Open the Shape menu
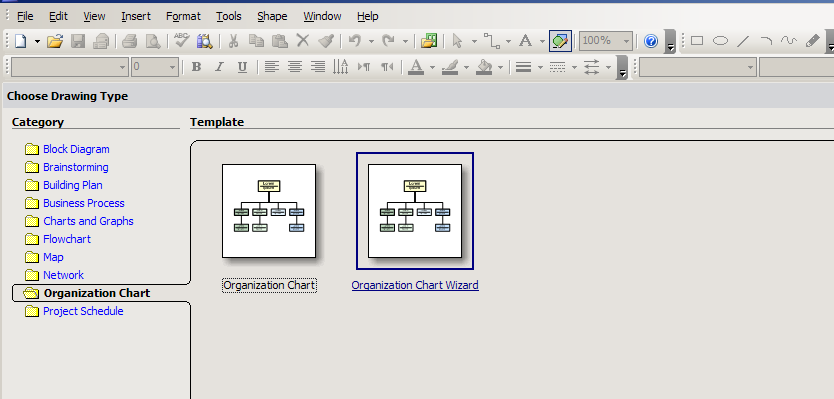The height and width of the screenshot is (399, 834). [272, 16]
